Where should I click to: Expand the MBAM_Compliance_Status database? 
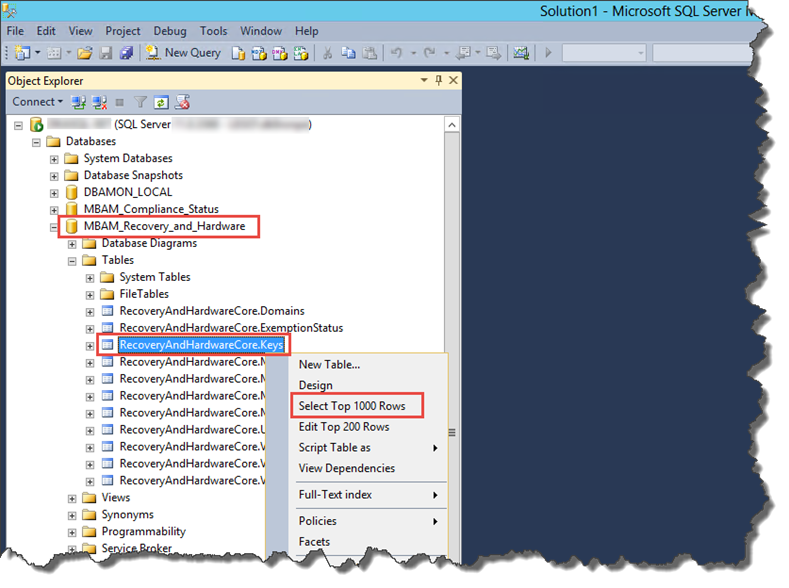click(x=54, y=210)
